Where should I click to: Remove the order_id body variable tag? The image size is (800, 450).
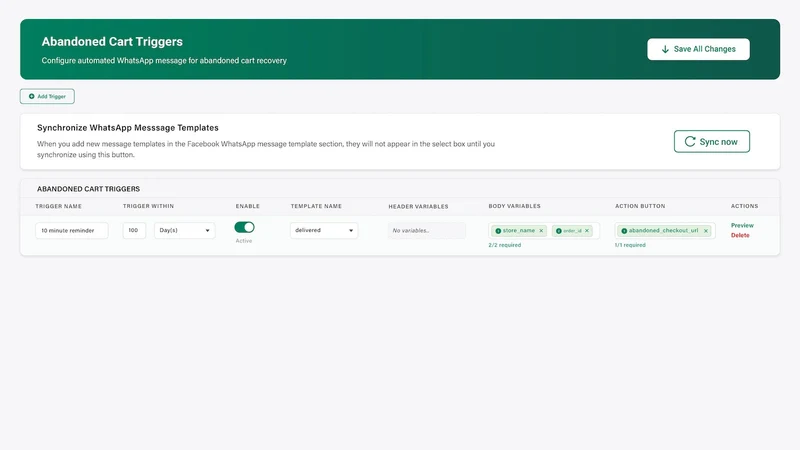587,231
